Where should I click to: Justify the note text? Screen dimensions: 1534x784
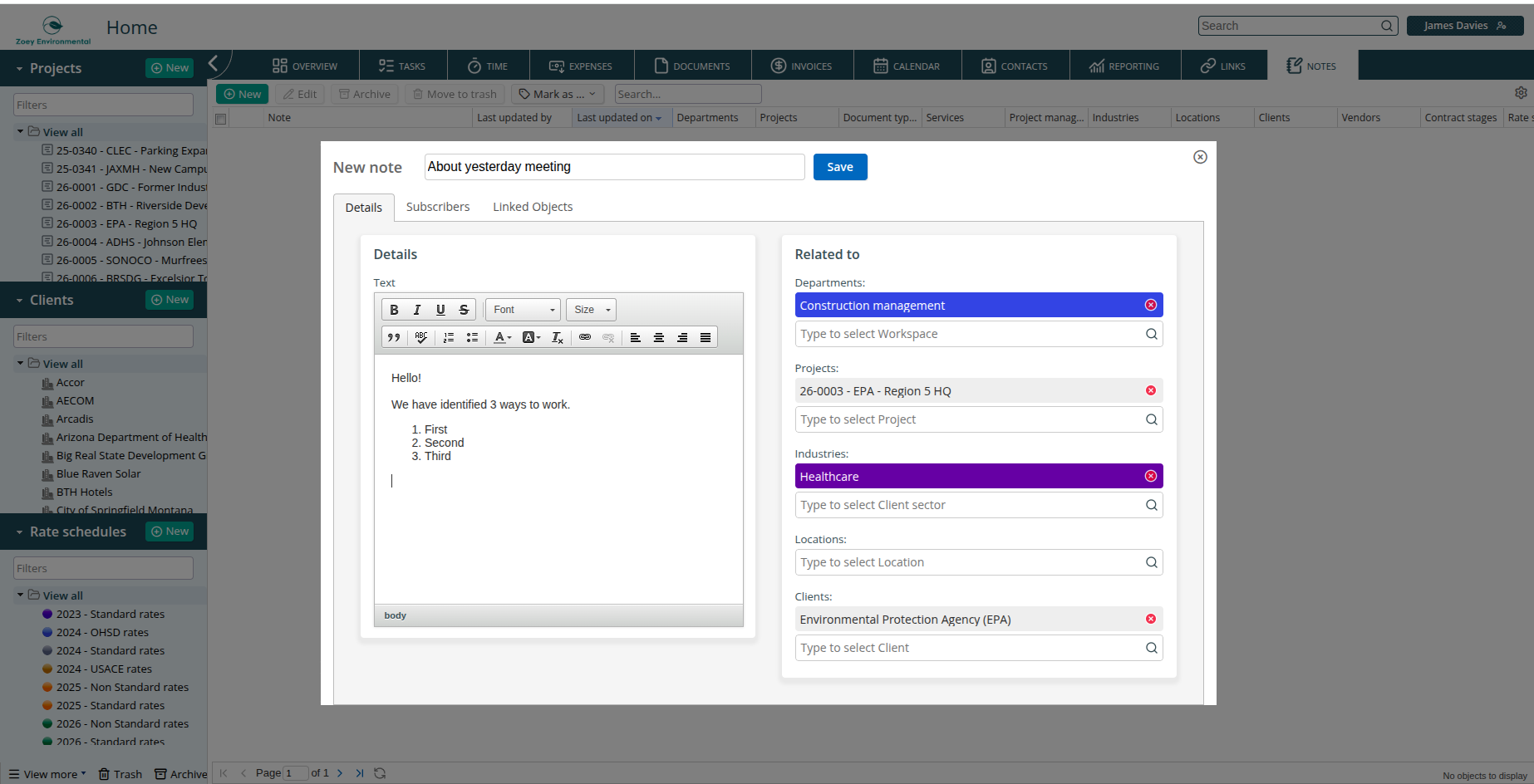[x=706, y=337]
